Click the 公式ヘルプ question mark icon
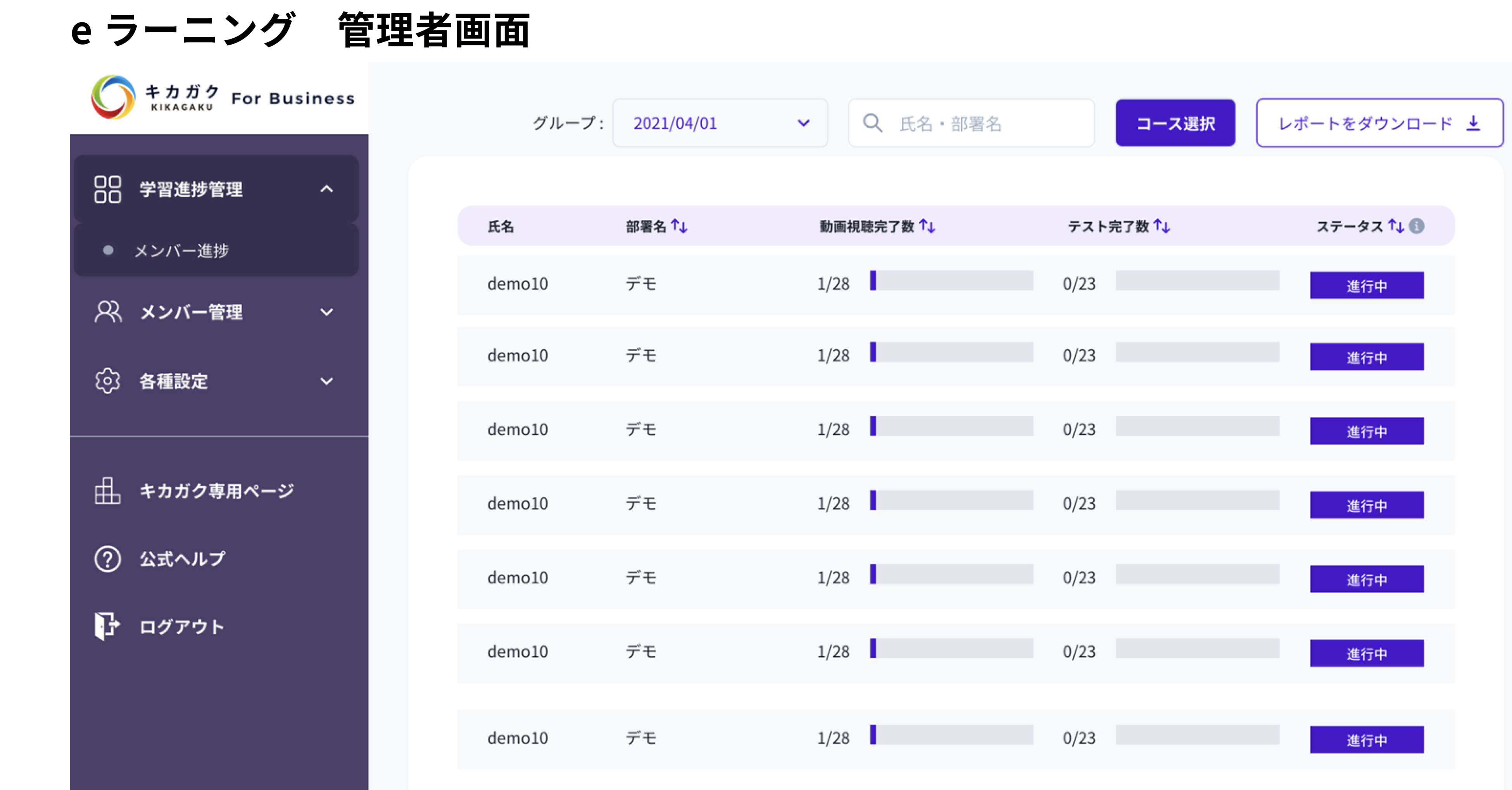Image resolution: width=1512 pixels, height=790 pixels. tap(107, 559)
